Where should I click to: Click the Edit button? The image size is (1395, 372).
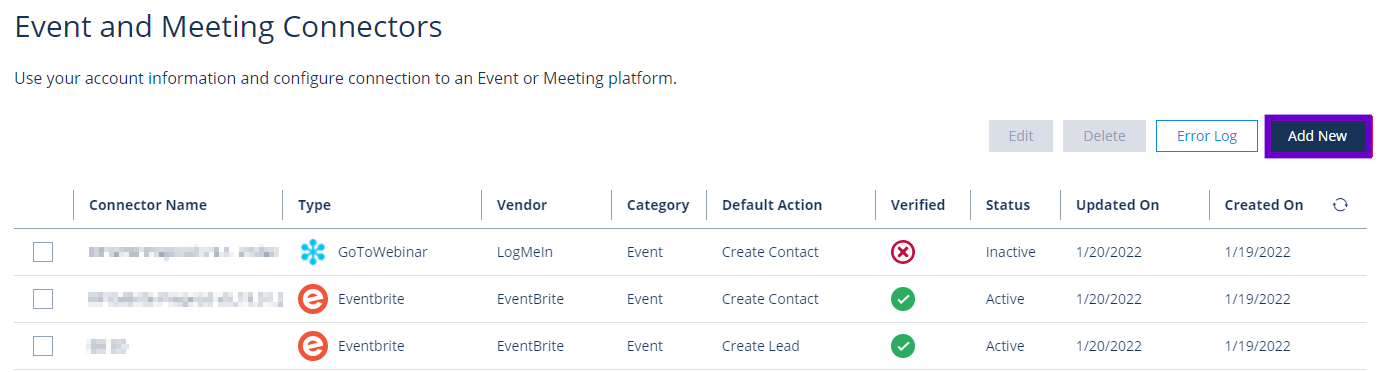tap(1021, 136)
